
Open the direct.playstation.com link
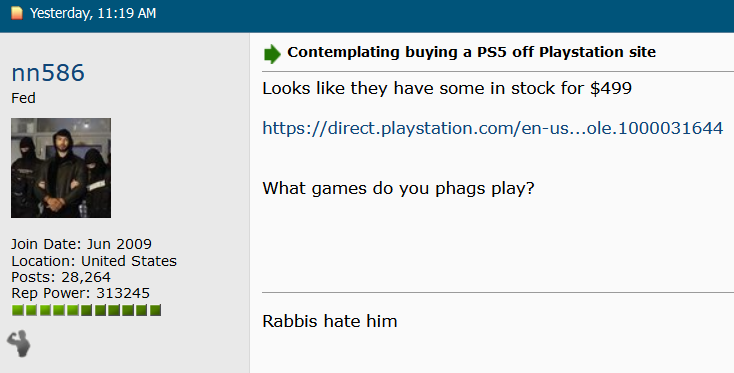492,128
